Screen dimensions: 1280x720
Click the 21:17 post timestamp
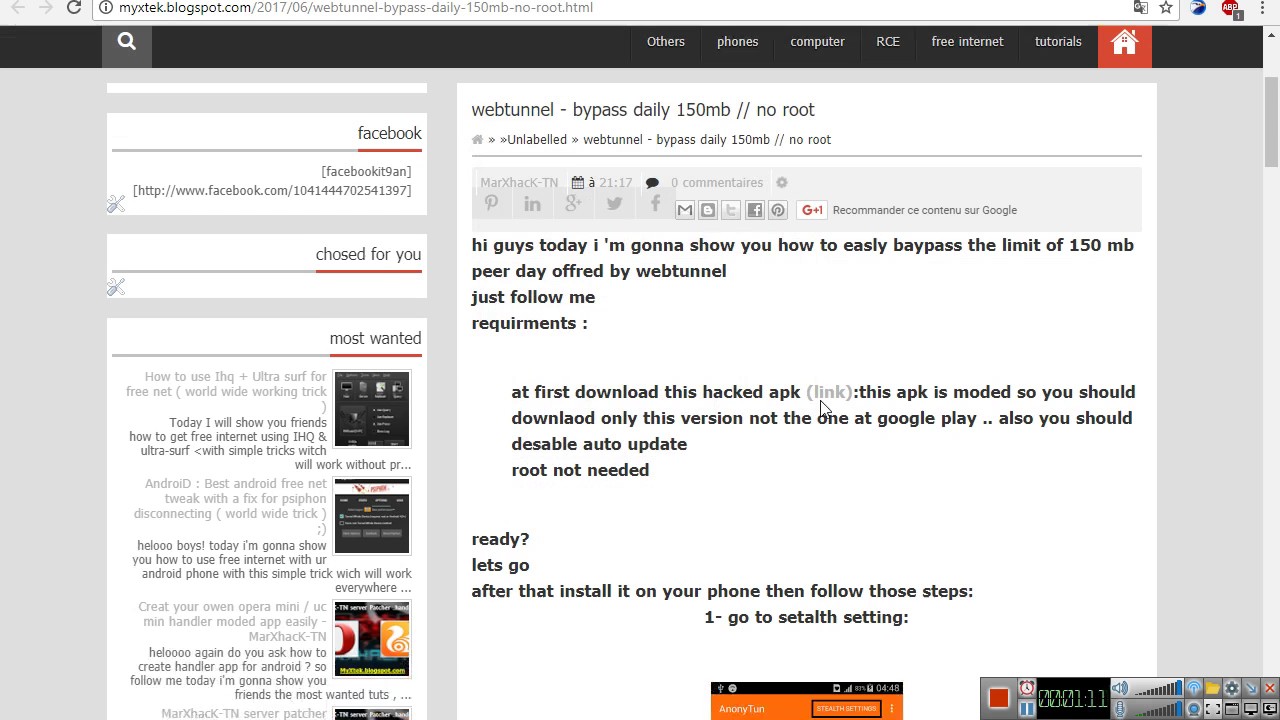point(616,183)
